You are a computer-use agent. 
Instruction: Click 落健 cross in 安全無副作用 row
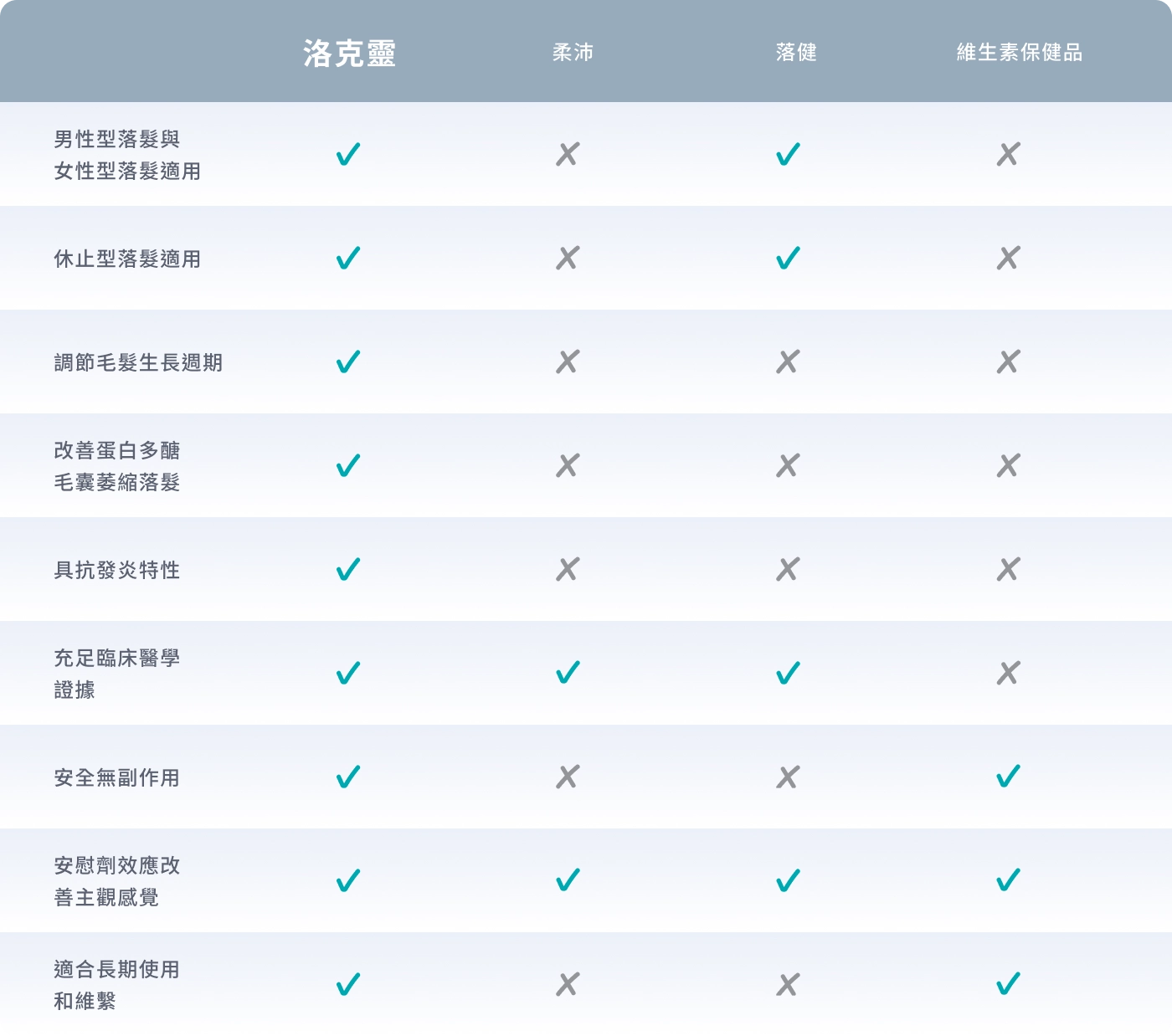[x=788, y=777]
